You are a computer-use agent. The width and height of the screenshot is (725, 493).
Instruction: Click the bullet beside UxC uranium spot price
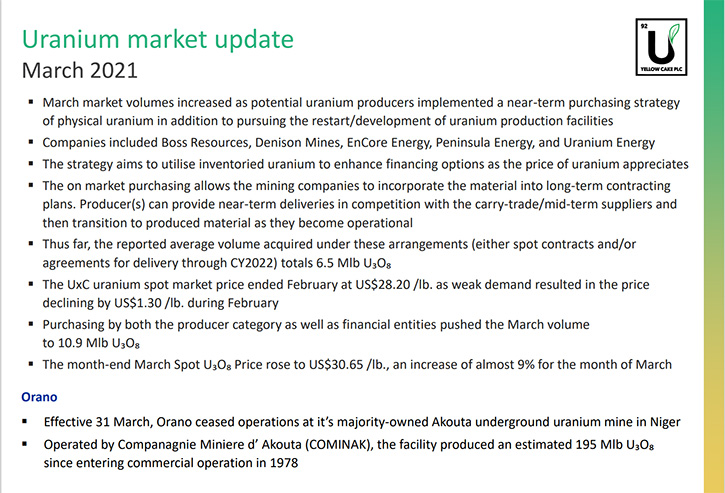pos(31,283)
